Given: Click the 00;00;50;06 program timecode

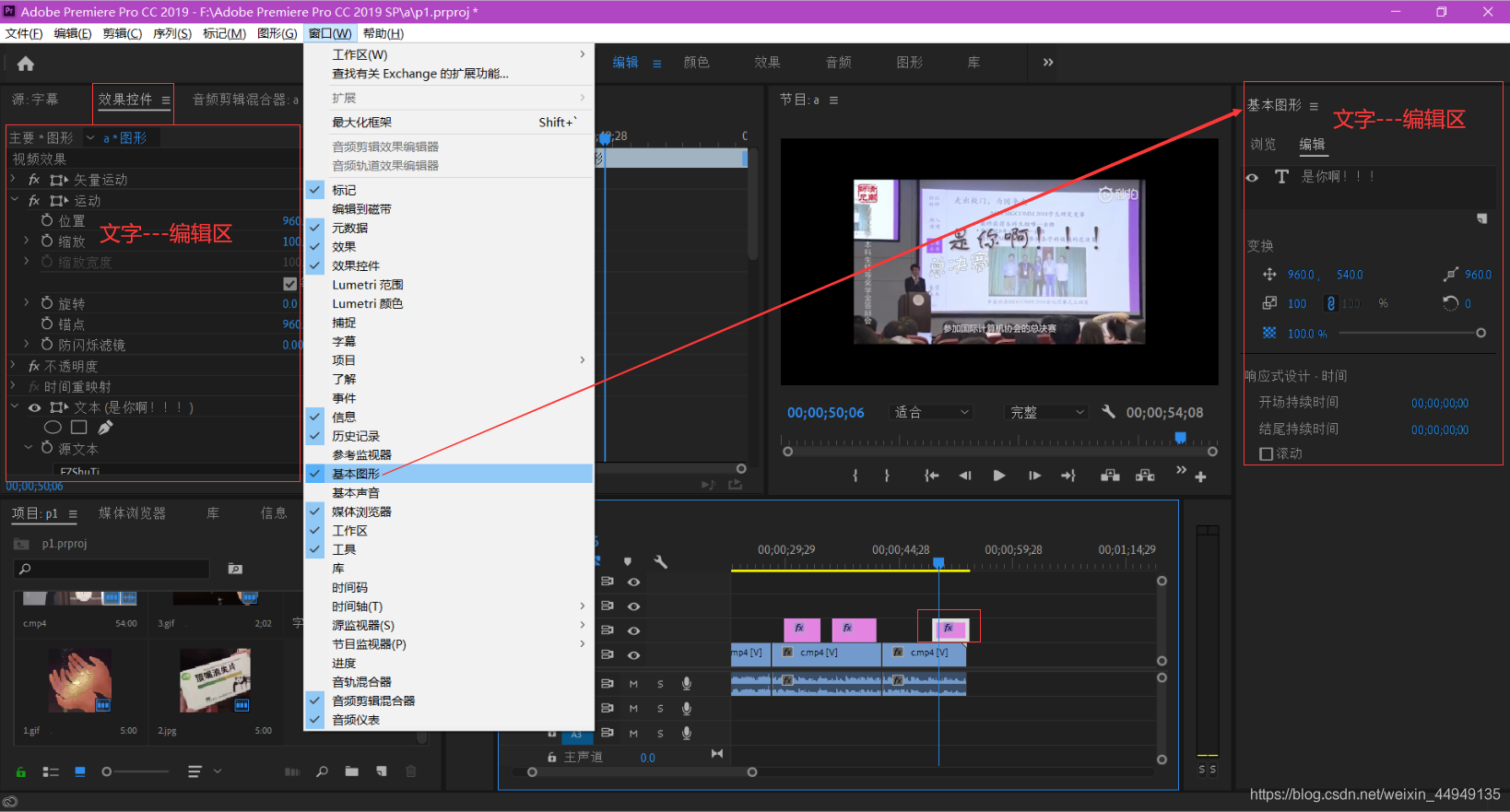Looking at the screenshot, I should 826,413.
